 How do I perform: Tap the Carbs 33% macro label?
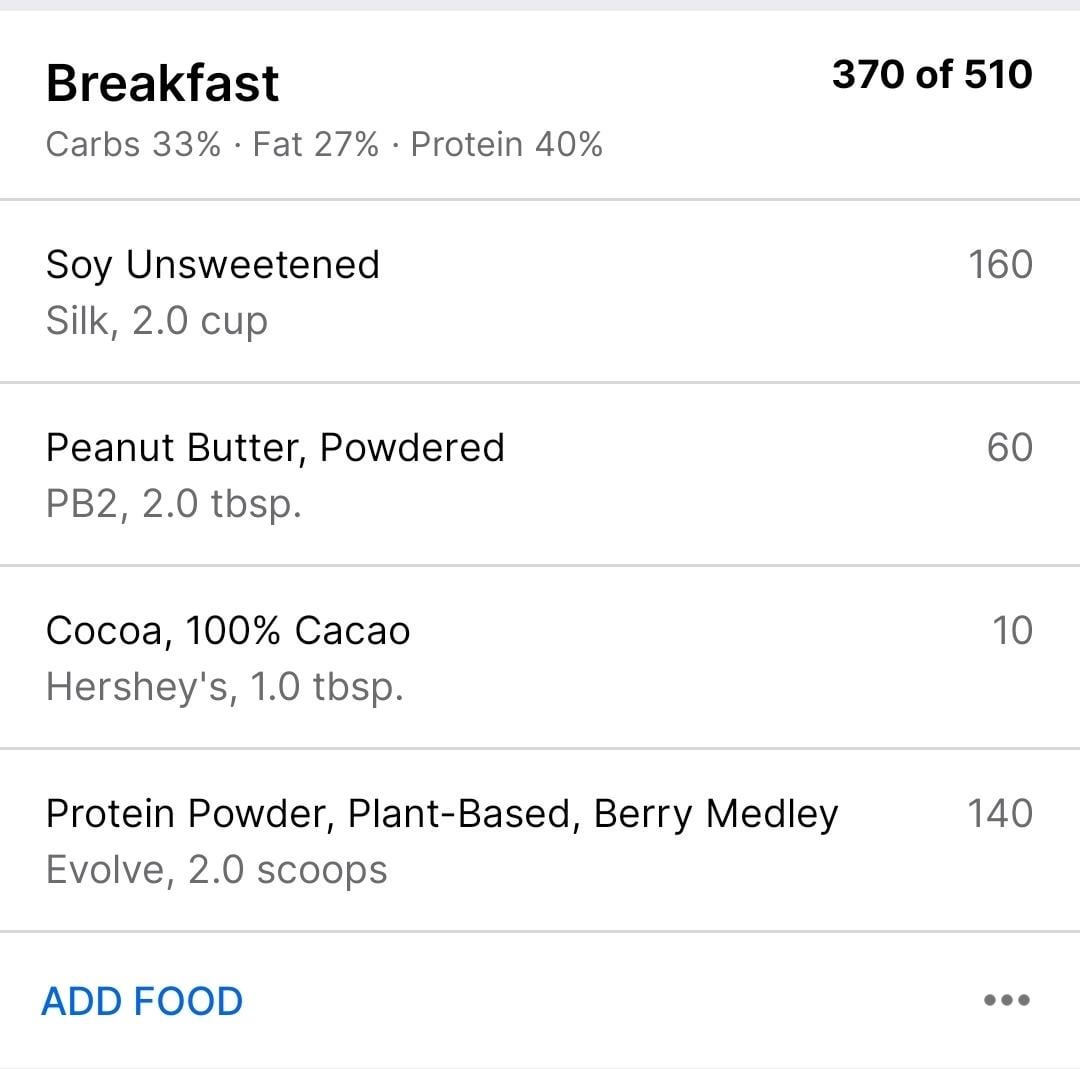point(133,145)
